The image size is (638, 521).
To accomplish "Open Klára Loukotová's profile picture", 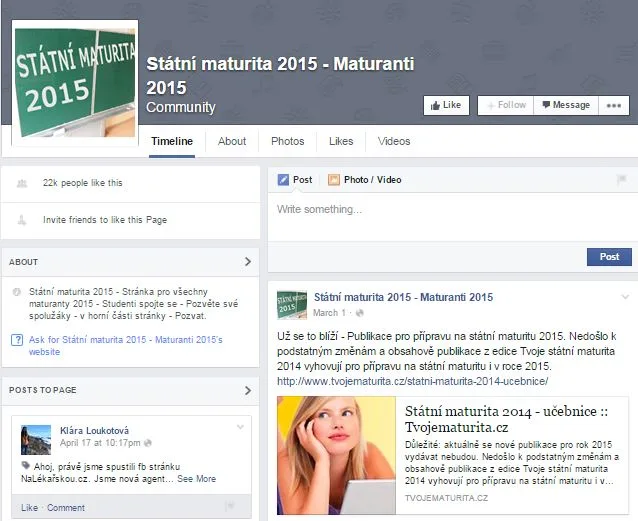I will point(36,440).
